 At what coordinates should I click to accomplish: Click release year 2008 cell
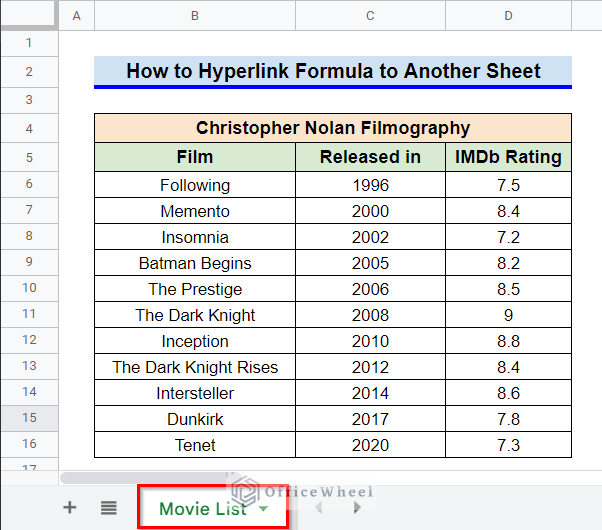pos(370,315)
